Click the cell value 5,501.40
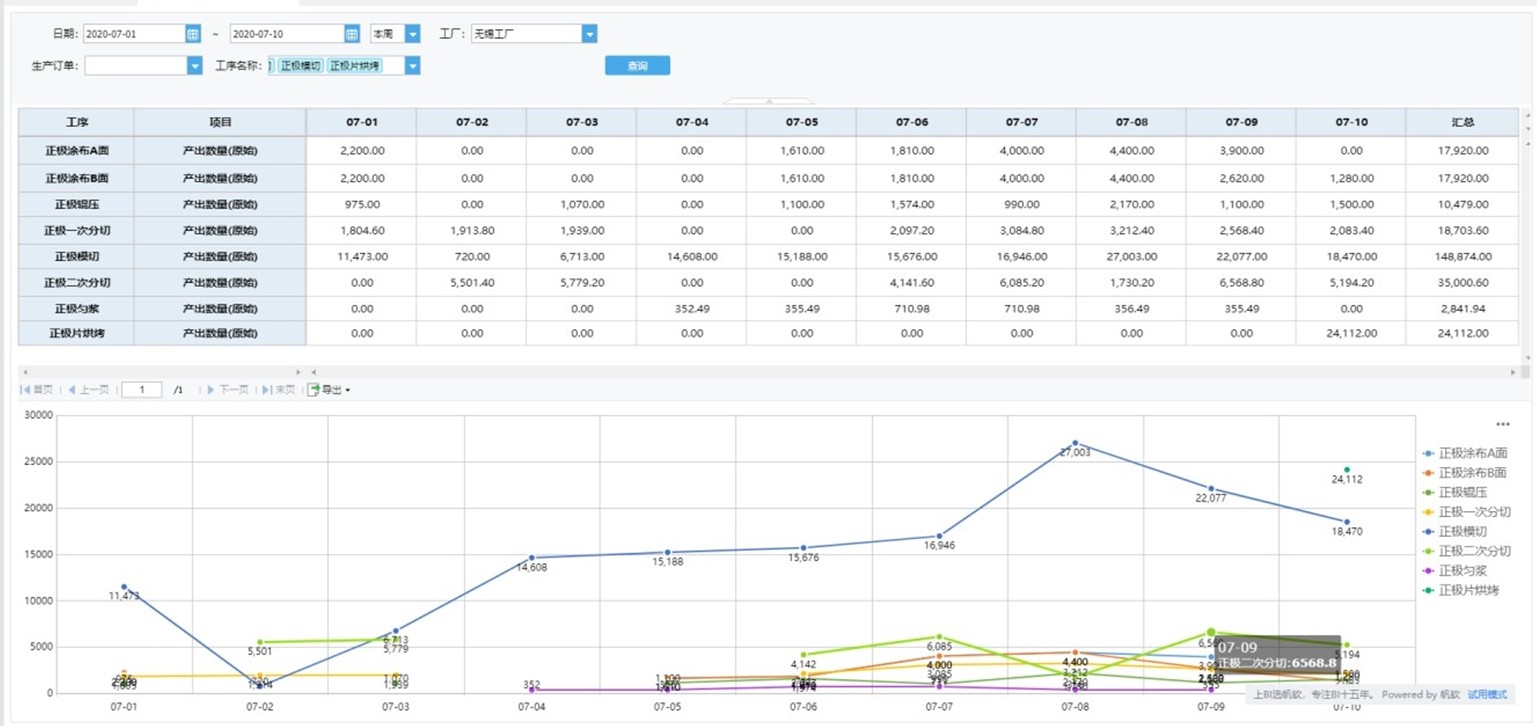 click(x=471, y=282)
